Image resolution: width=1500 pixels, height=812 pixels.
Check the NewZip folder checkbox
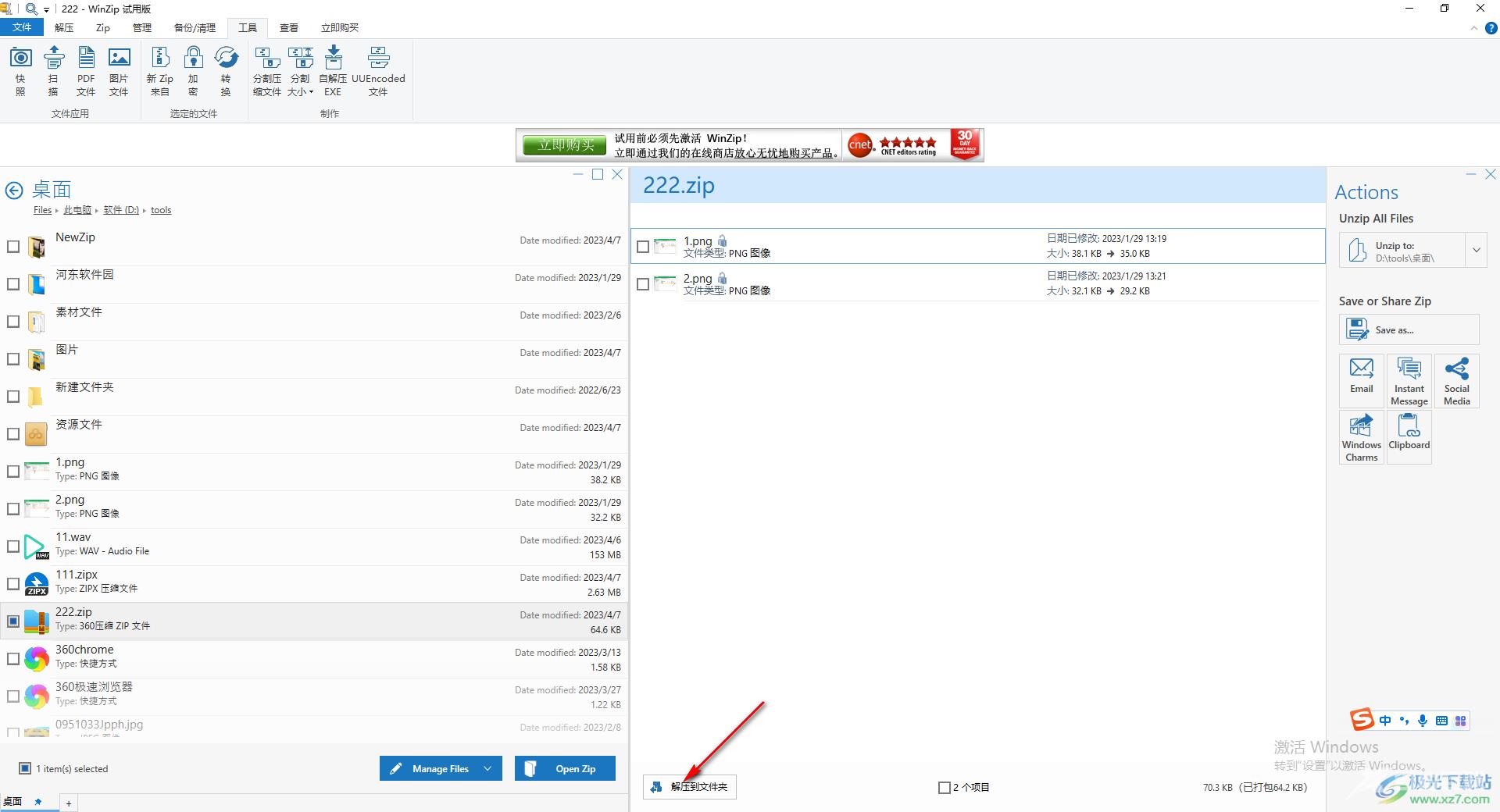13,247
